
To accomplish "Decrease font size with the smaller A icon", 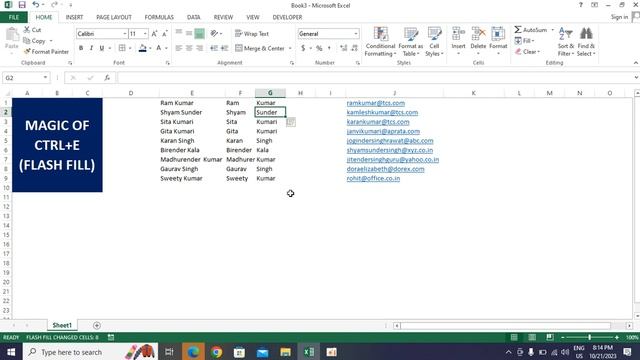I will click(x=164, y=34).
